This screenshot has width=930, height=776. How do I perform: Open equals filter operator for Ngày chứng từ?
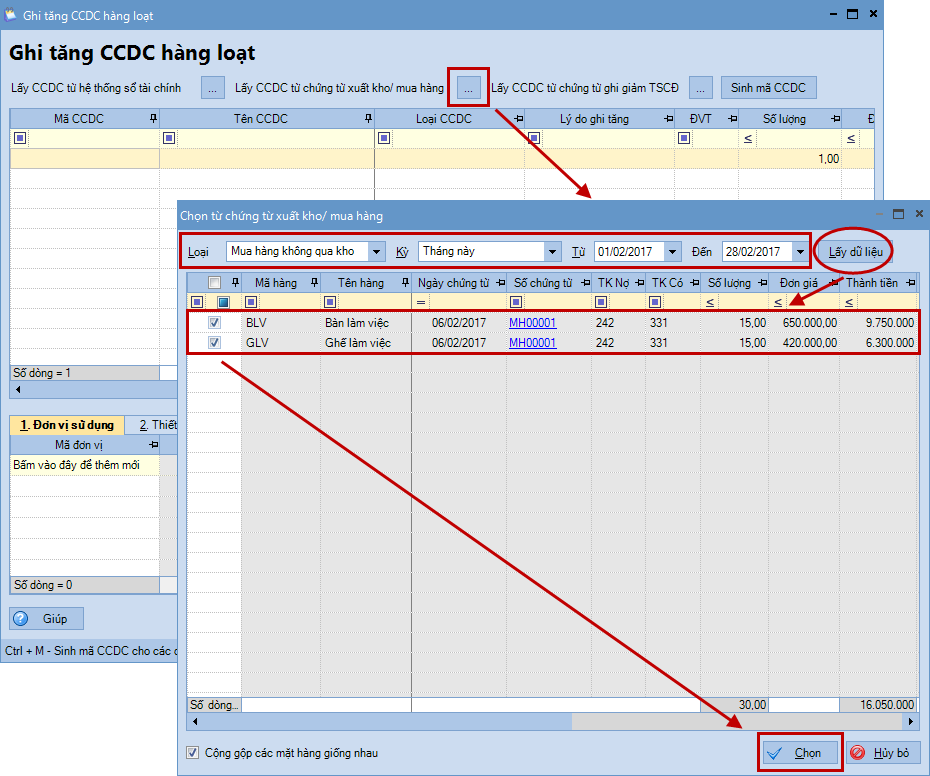click(x=421, y=302)
